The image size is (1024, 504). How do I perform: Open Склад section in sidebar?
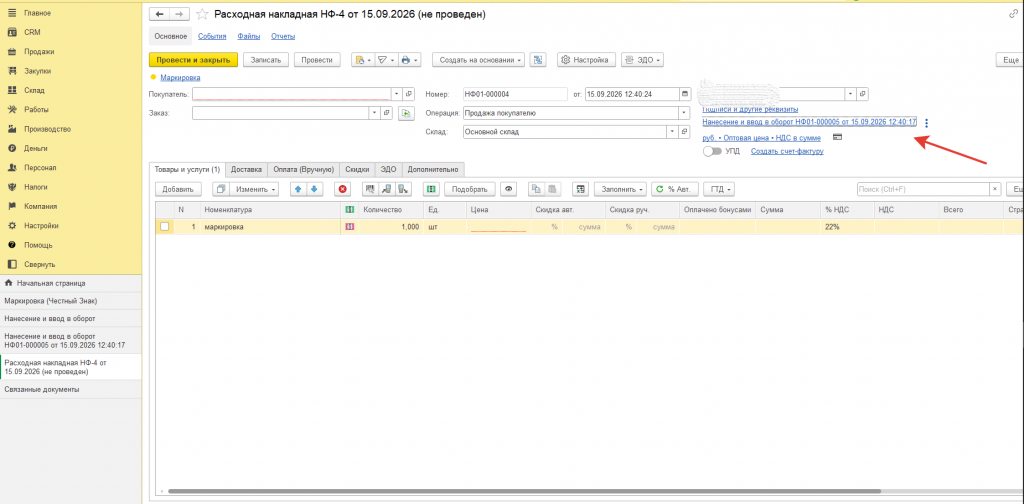[x=33, y=90]
